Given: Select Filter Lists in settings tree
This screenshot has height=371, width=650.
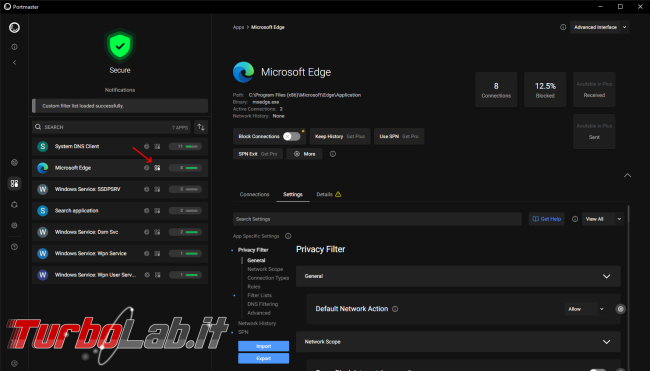Looking at the screenshot, I should 260,296.
